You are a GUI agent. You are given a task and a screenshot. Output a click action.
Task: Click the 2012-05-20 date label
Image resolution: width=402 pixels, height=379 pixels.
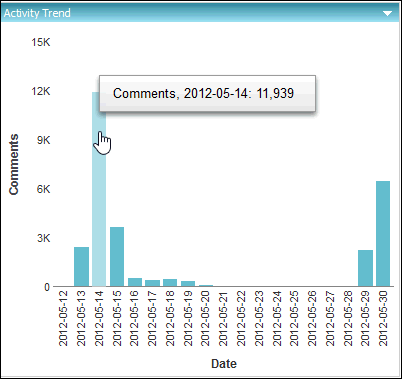click(205, 318)
